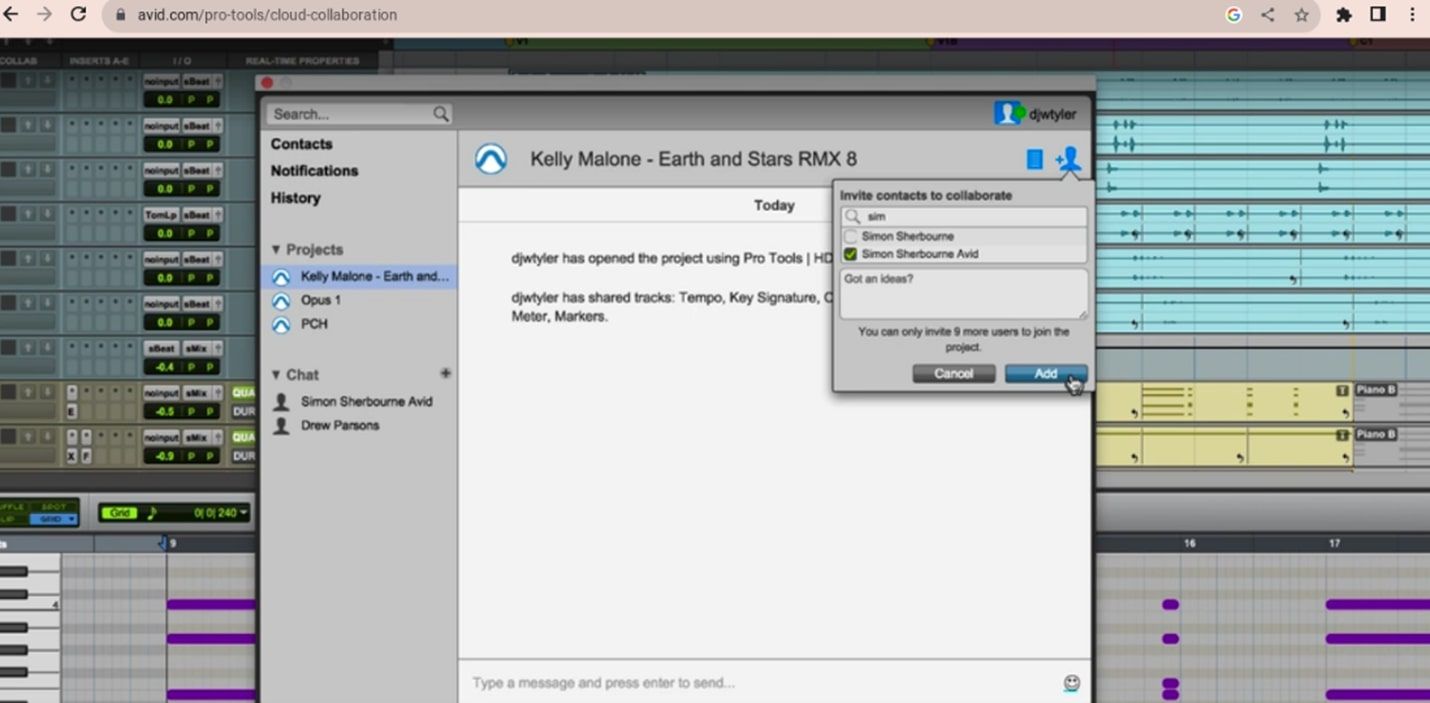Open History in the sidebar
This screenshot has width=1430, height=703.
(295, 197)
